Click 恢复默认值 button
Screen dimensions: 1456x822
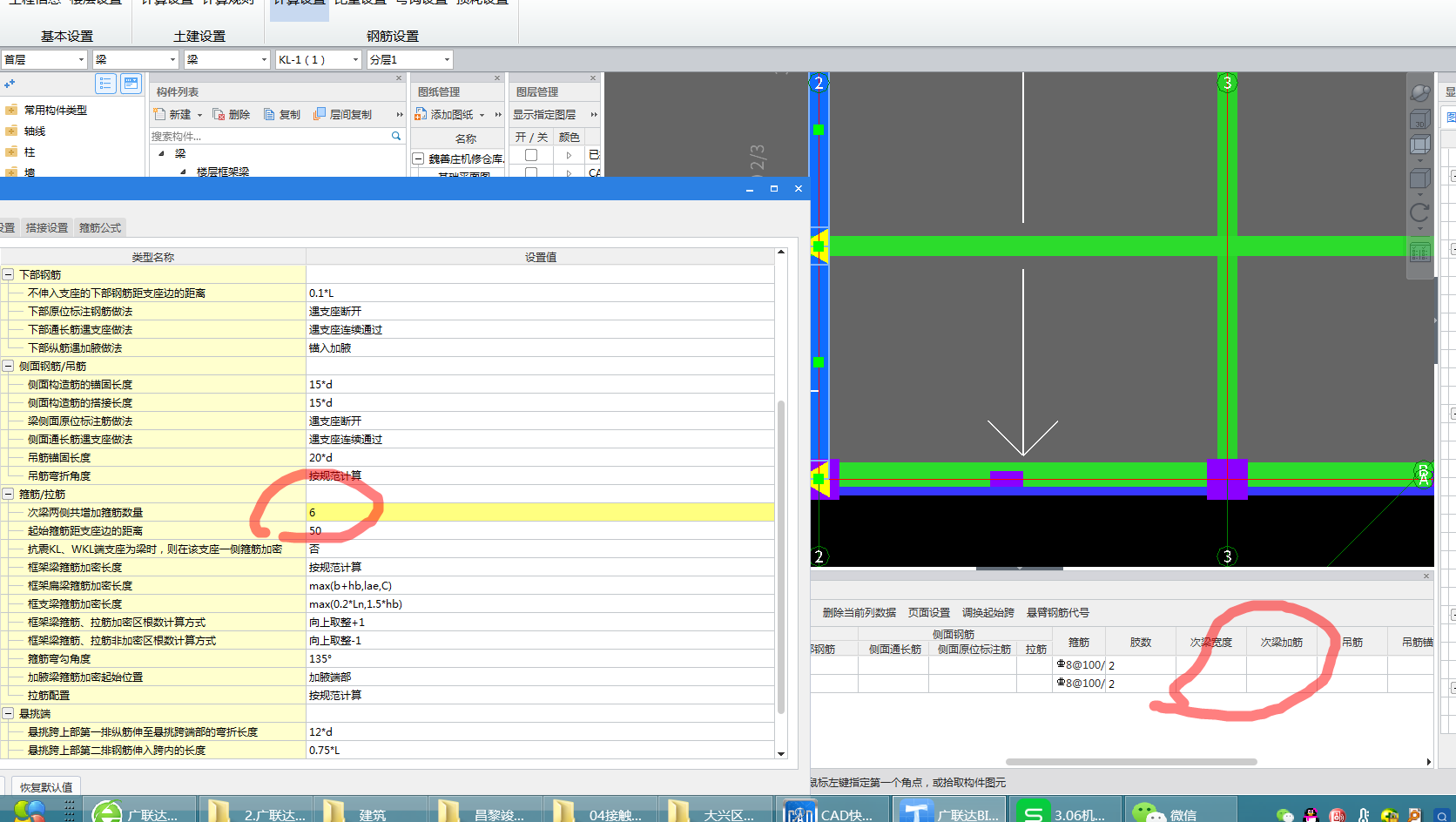point(46,787)
